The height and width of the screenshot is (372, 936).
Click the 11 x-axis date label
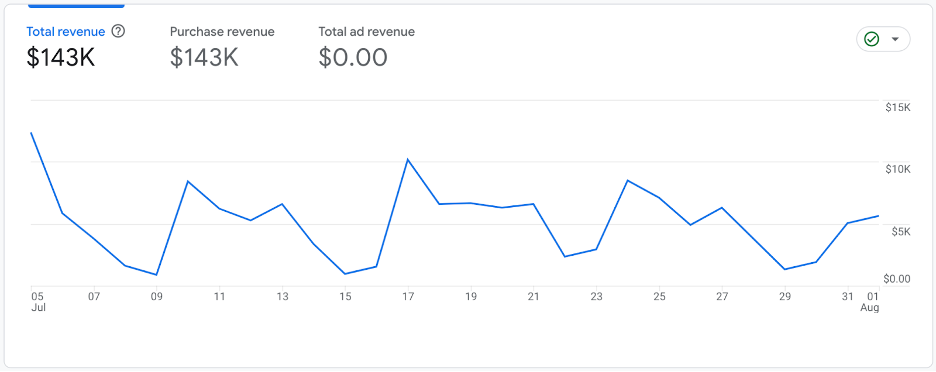(x=220, y=296)
